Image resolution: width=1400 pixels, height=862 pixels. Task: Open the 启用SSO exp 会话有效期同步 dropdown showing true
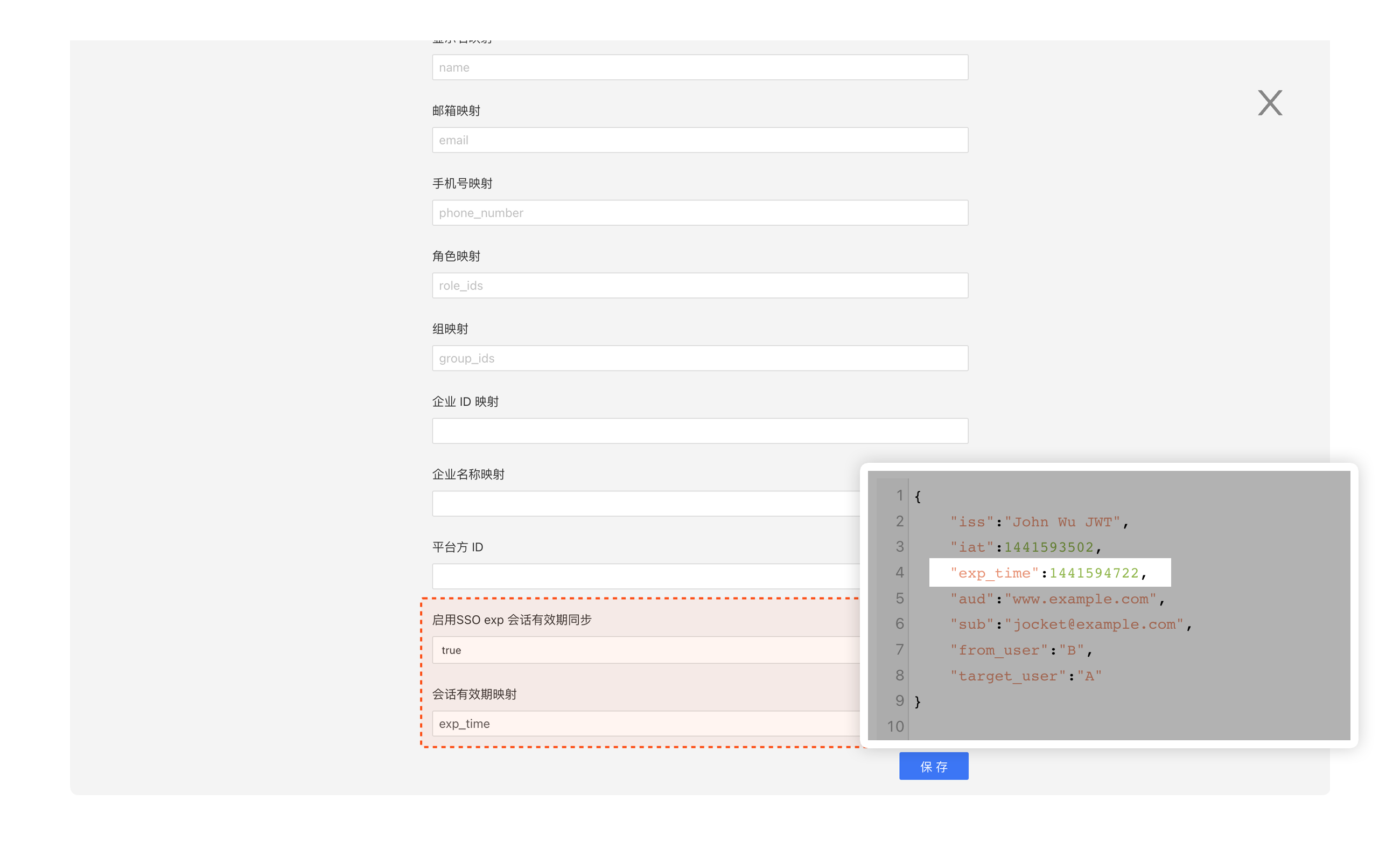point(646,650)
